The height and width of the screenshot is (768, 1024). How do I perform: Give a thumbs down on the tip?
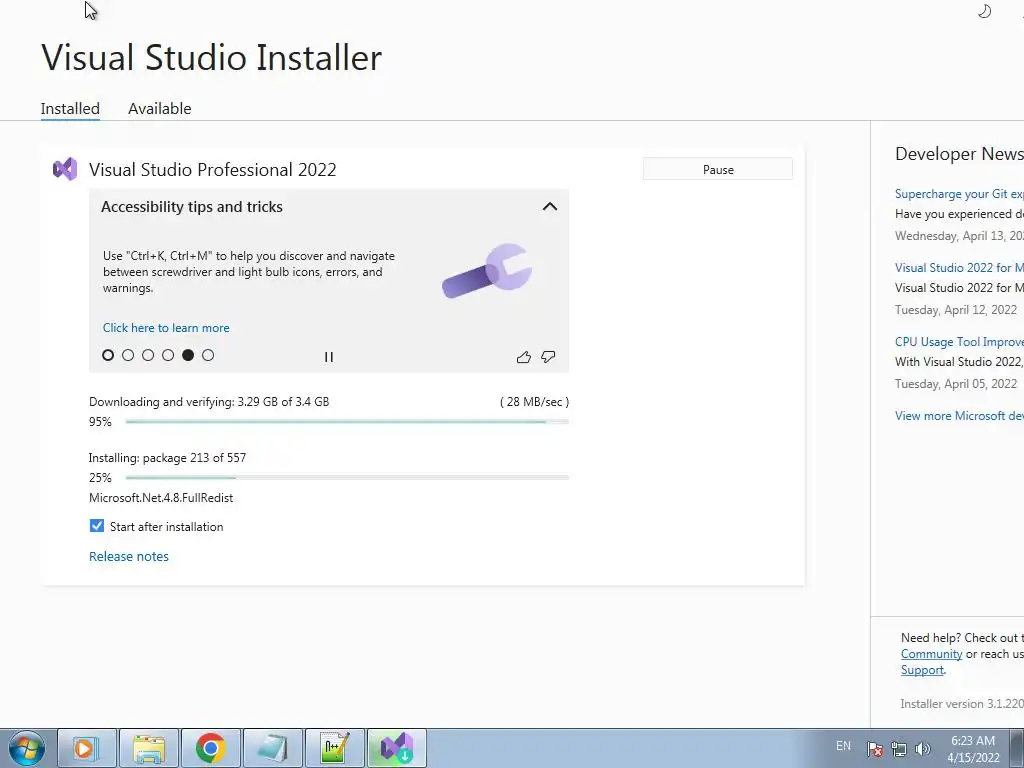click(x=548, y=357)
